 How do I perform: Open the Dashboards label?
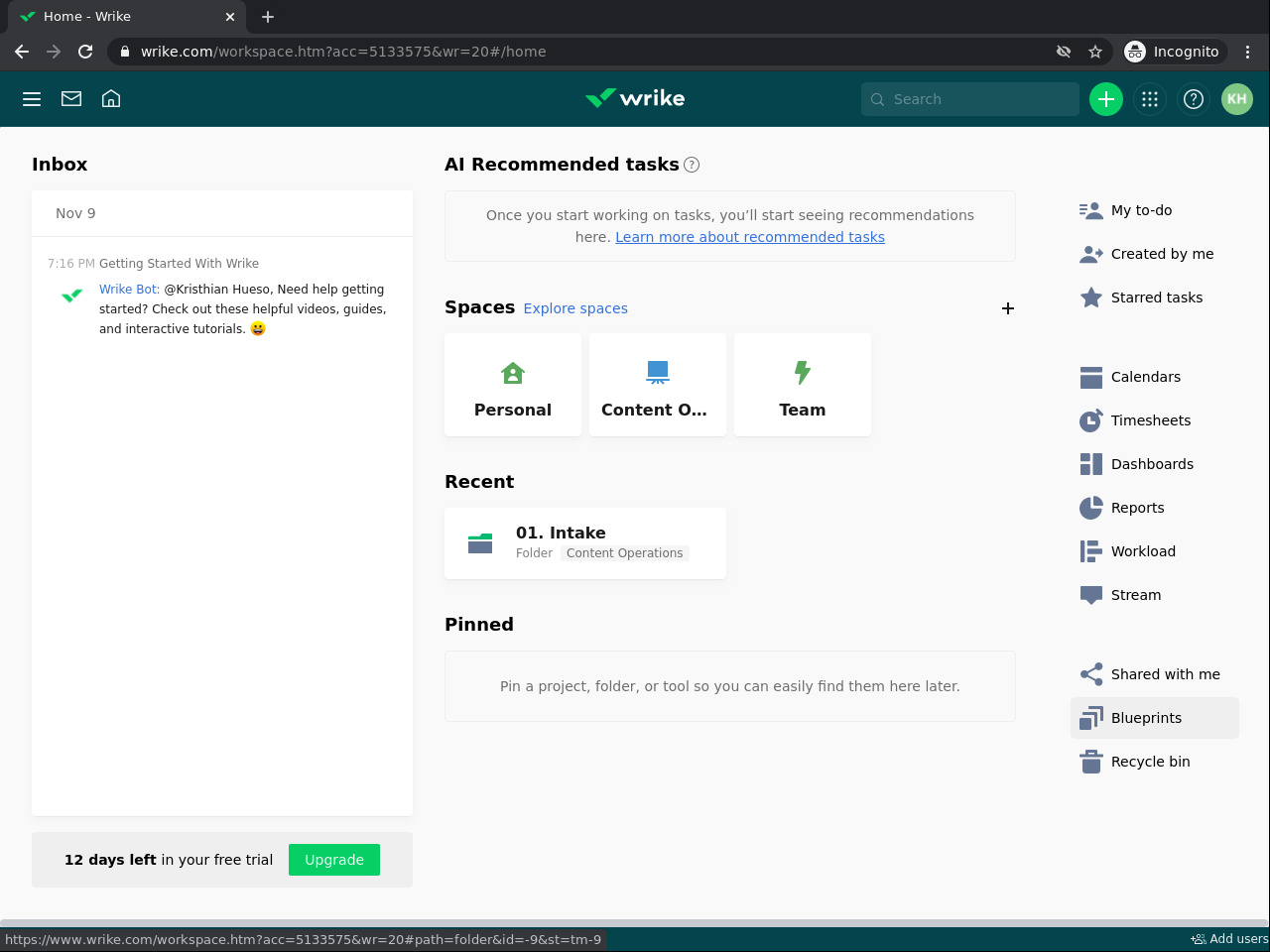coord(1152,464)
